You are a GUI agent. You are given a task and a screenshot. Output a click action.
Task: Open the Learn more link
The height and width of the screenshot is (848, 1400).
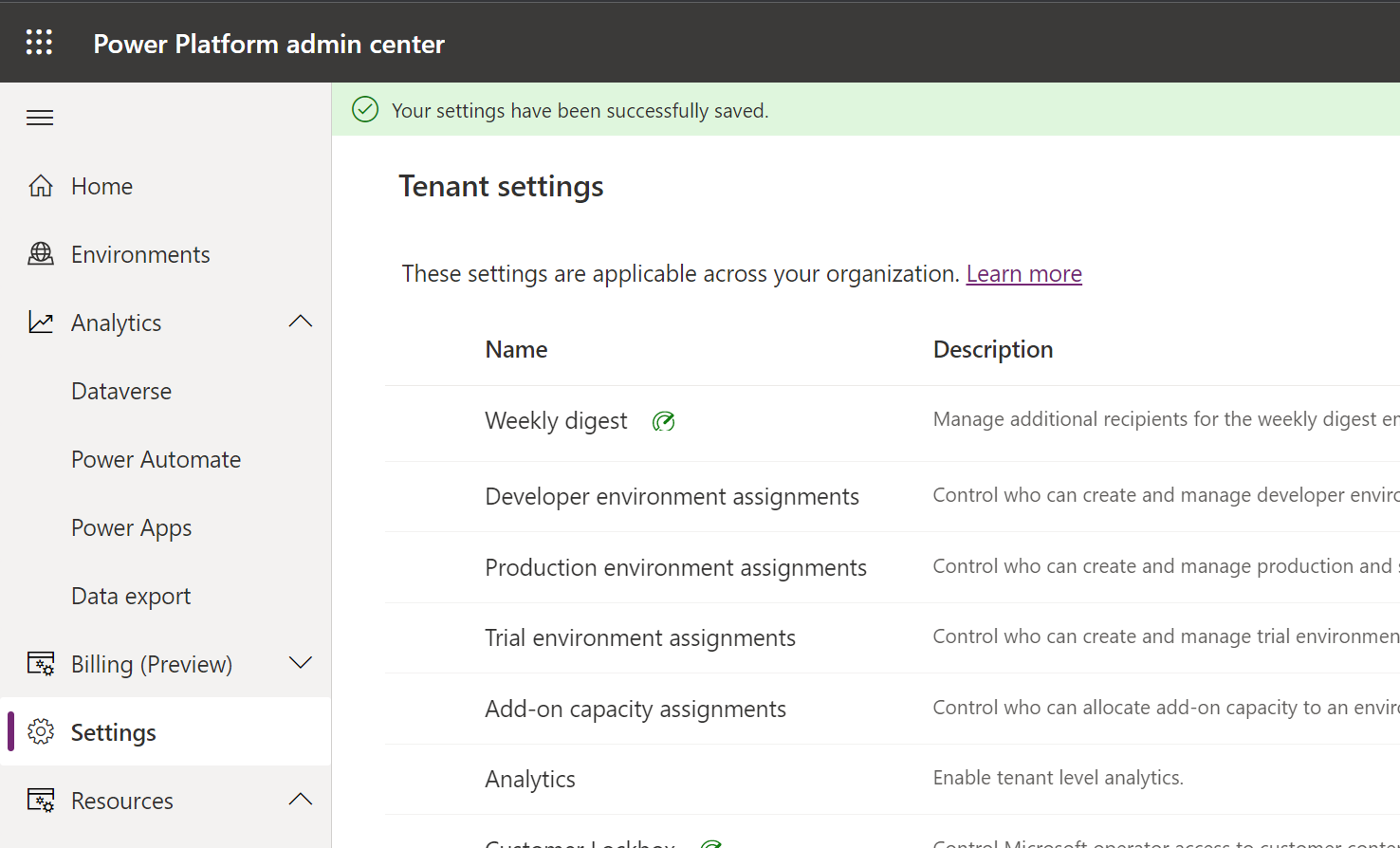click(x=1023, y=273)
